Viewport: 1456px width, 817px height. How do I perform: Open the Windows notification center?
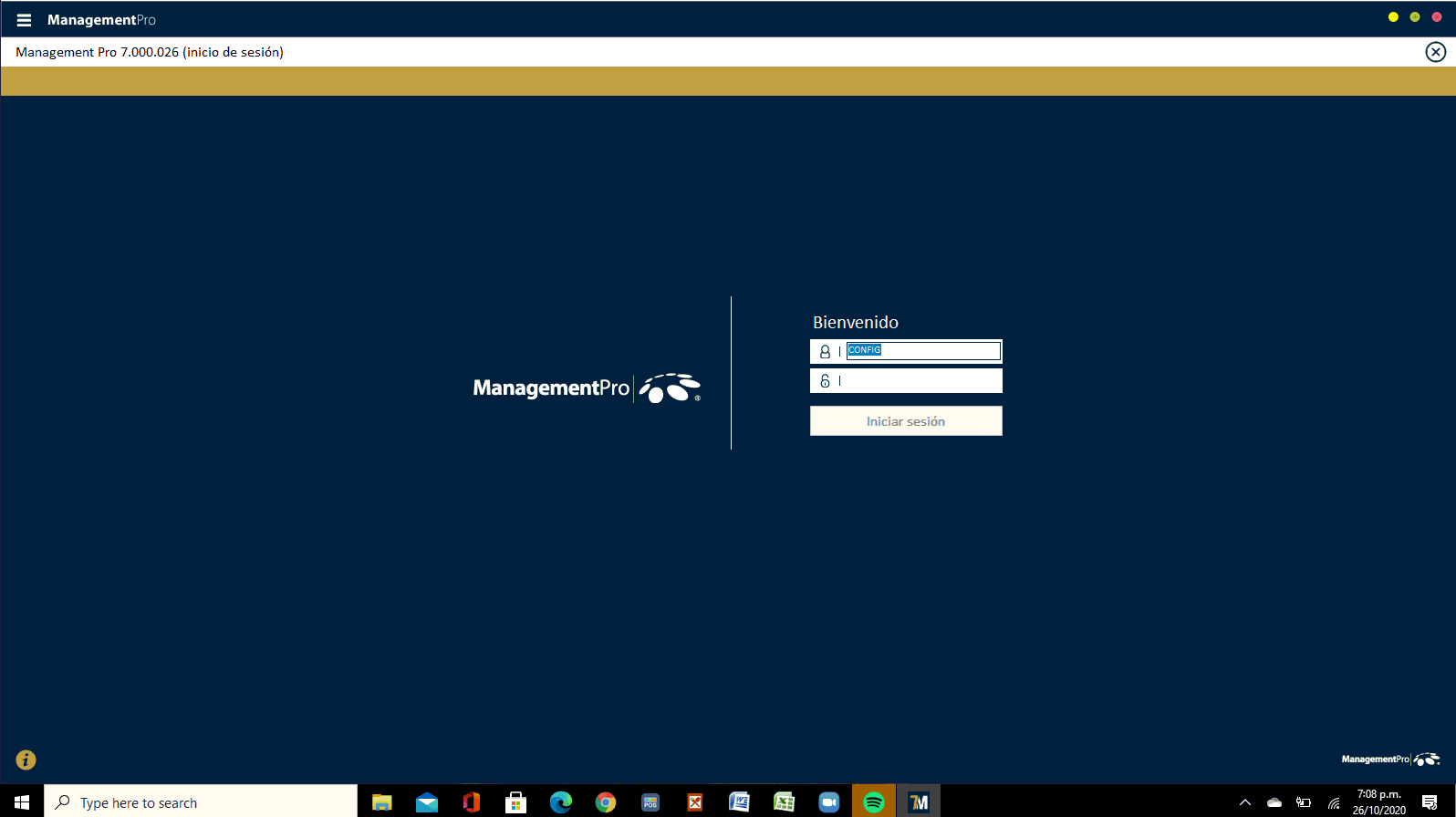point(1430,802)
